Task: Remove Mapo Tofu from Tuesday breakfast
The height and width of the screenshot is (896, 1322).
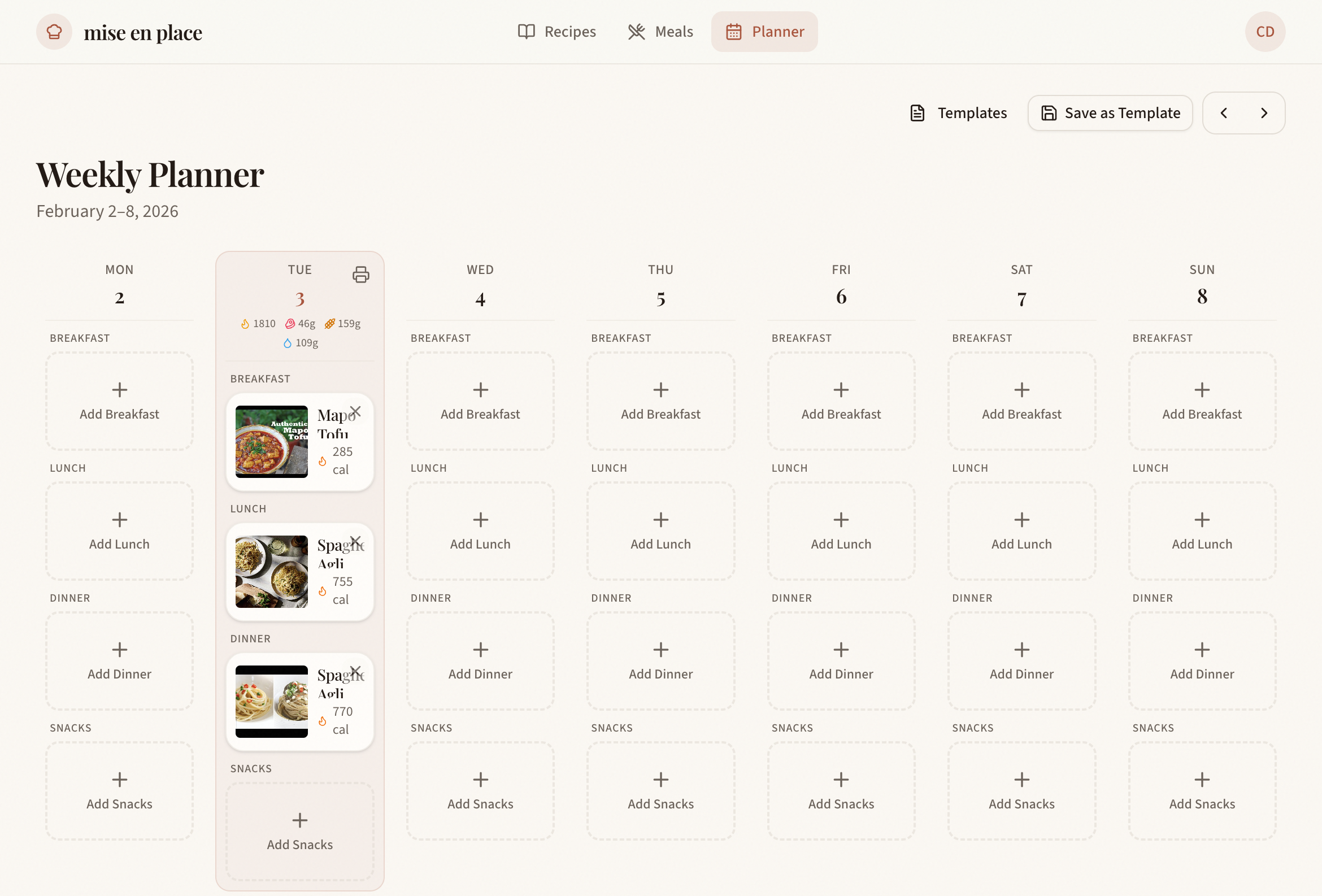Action: [356, 411]
